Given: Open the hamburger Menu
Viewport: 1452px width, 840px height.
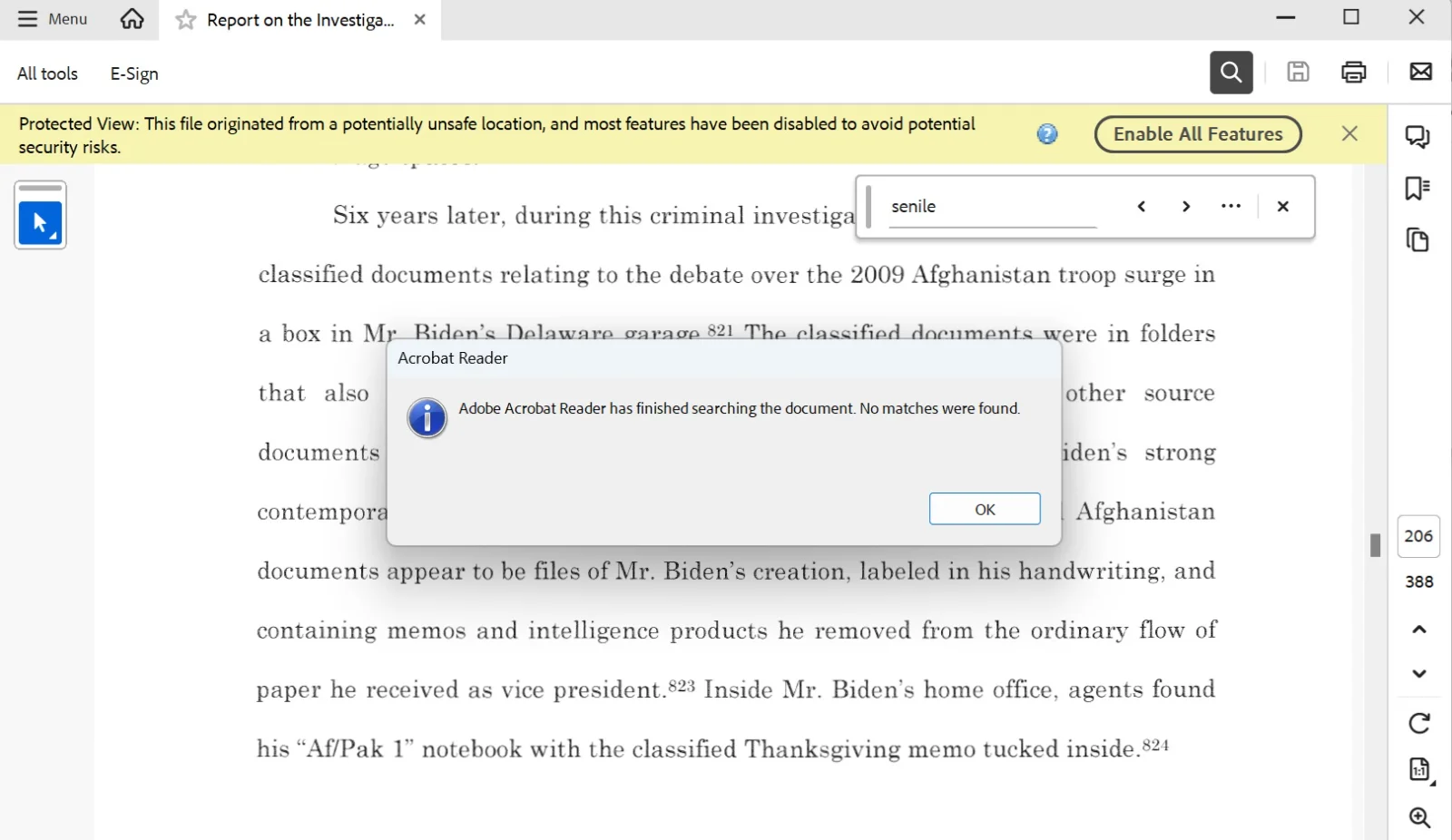Looking at the screenshot, I should pyautogui.click(x=52, y=18).
